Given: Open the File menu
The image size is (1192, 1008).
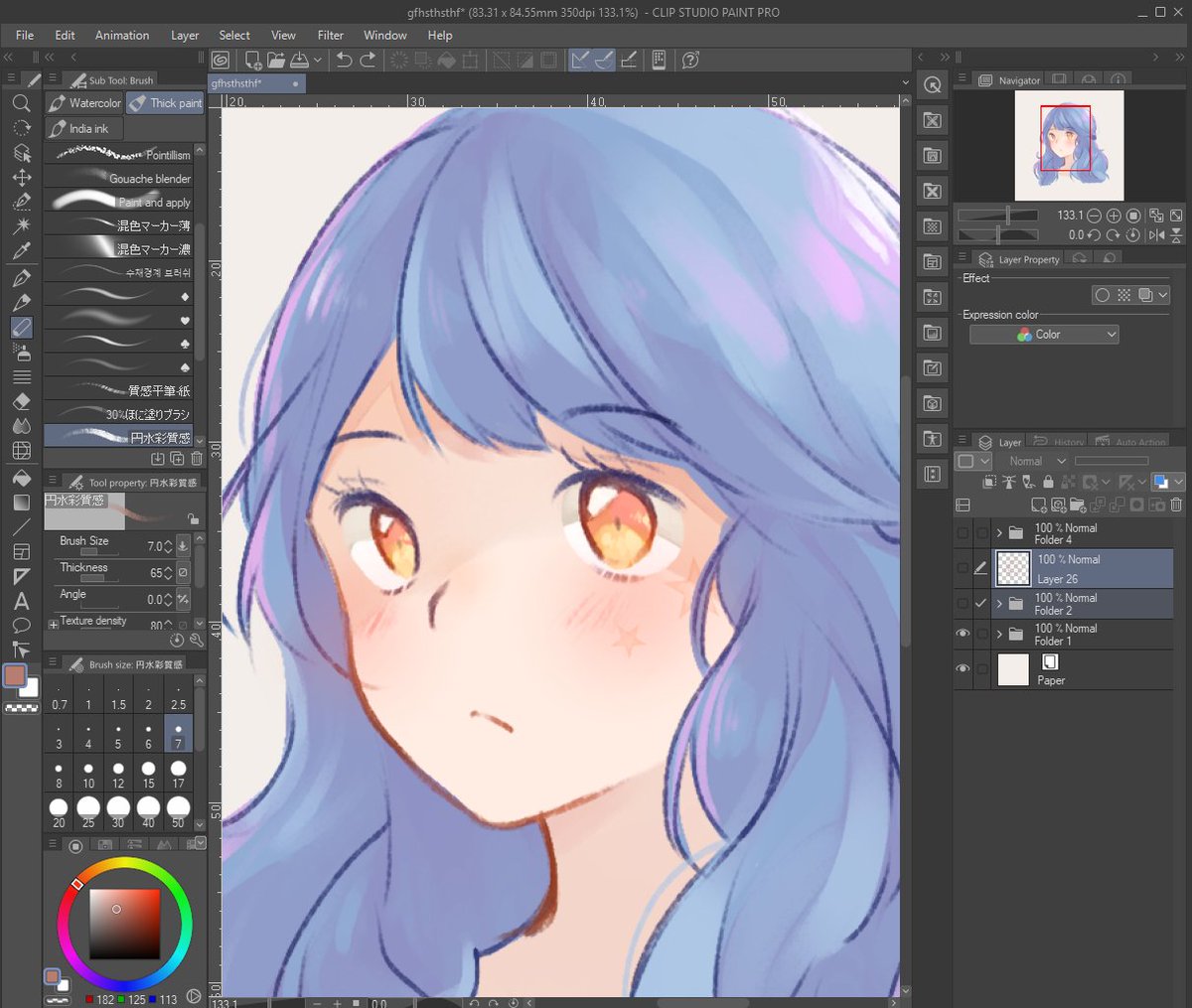Looking at the screenshot, I should (x=25, y=35).
